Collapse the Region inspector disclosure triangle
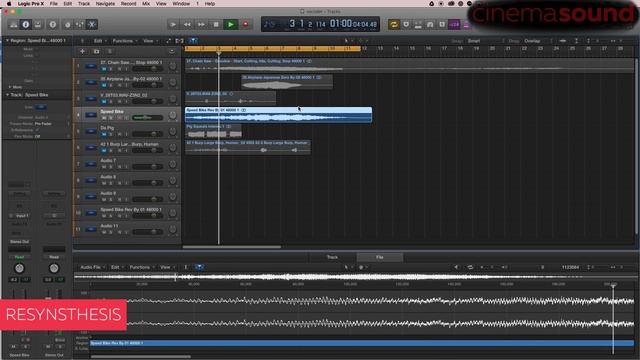Image resolution: width=640 pixels, height=360 pixels. point(7,40)
